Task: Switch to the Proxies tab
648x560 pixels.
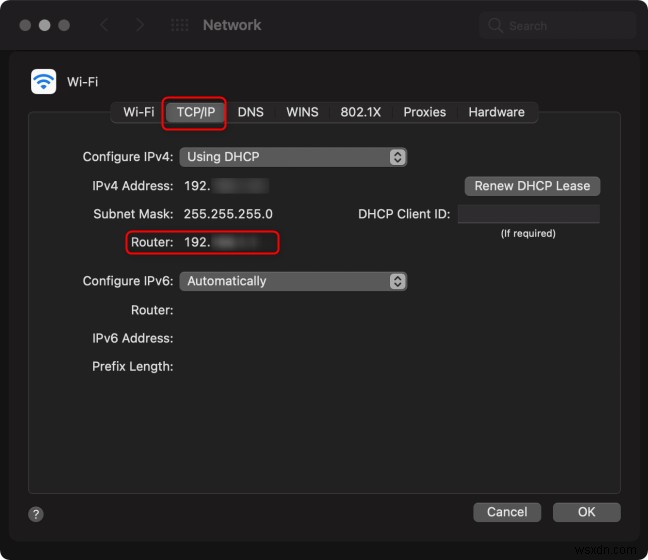Action: [424, 112]
